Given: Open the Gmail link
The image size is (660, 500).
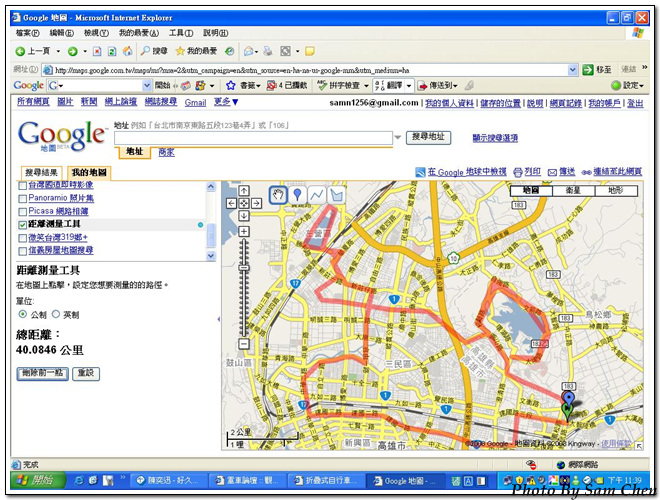Looking at the screenshot, I should click(195, 102).
